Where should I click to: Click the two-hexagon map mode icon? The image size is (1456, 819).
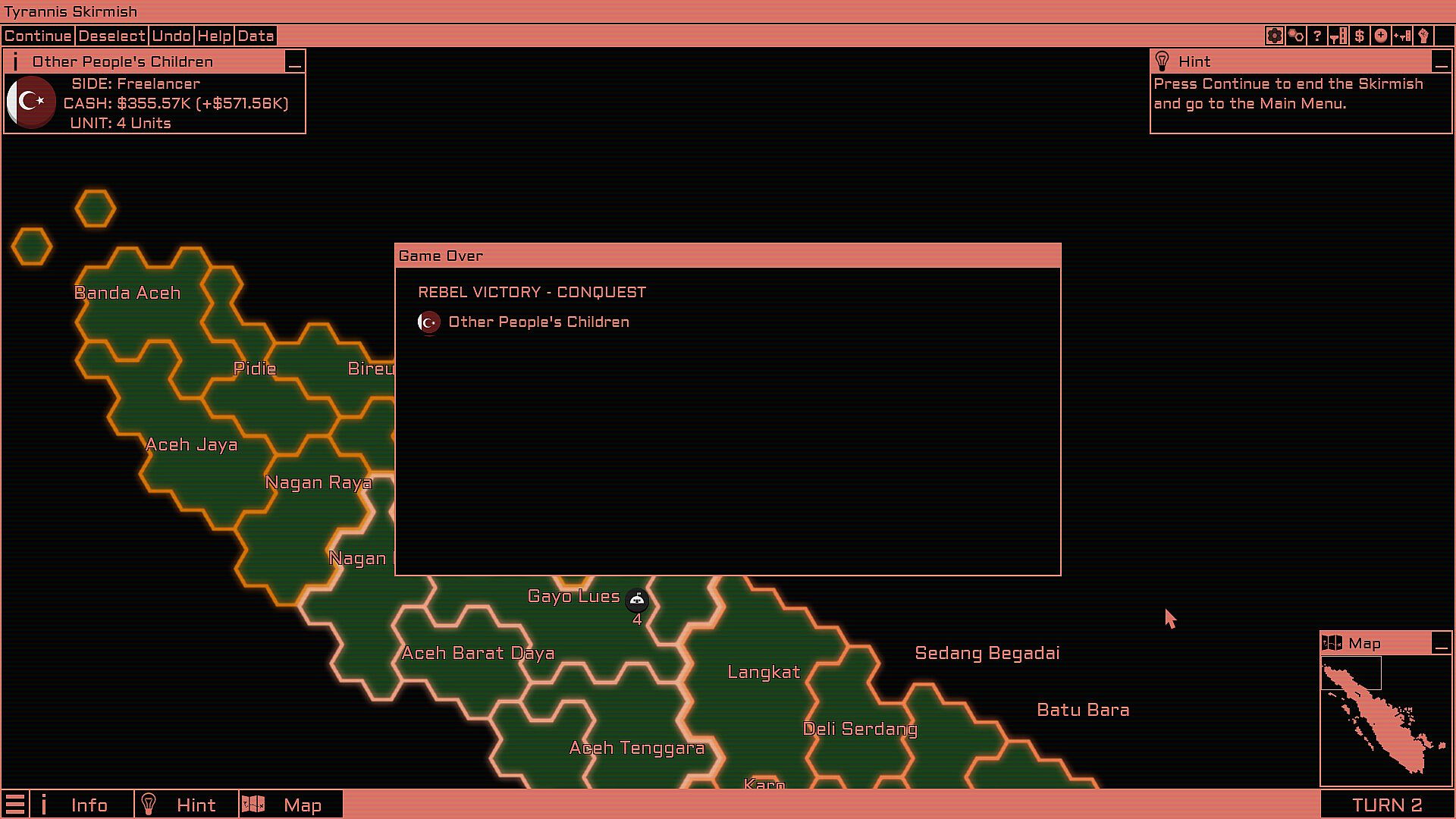pos(1296,36)
